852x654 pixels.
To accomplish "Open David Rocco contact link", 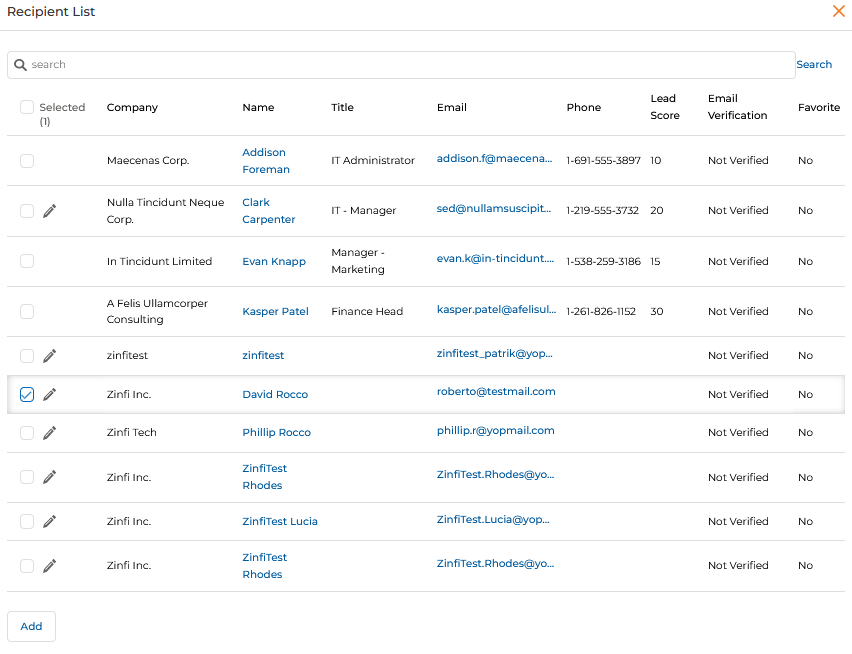I will point(275,394).
